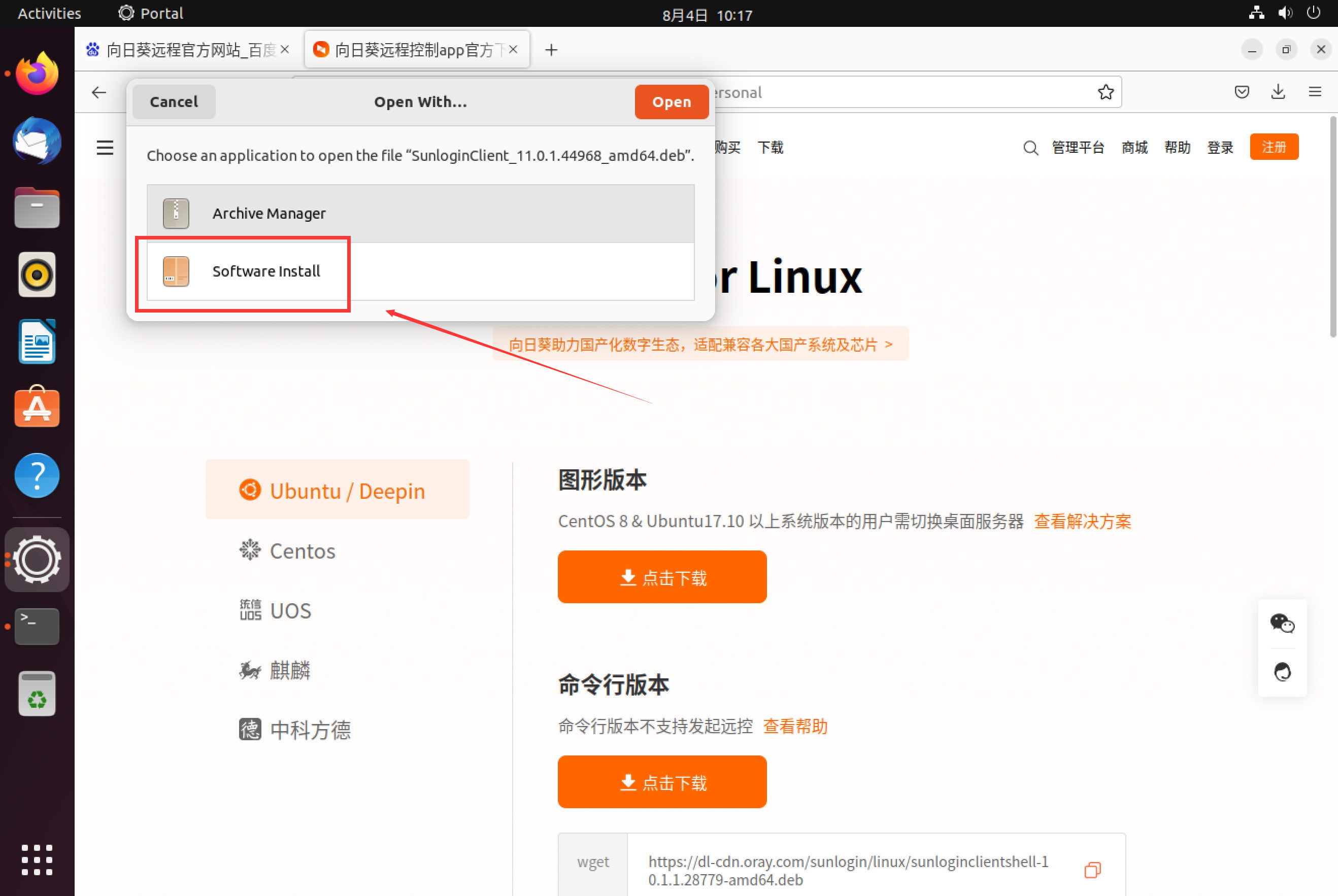Open the Firefox hamburger menu
1338x896 pixels.
click(x=1315, y=92)
